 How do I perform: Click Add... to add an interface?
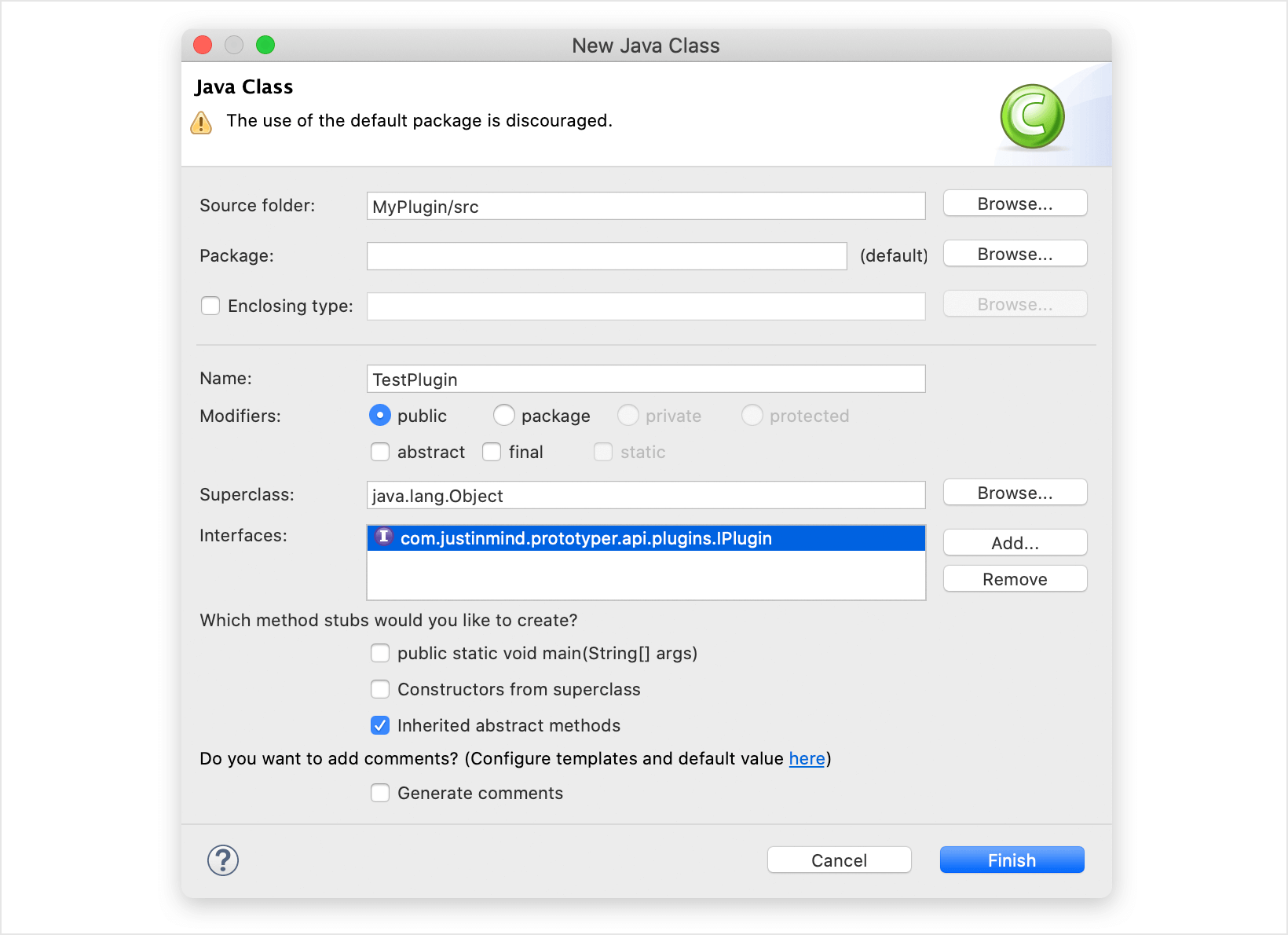1015,543
